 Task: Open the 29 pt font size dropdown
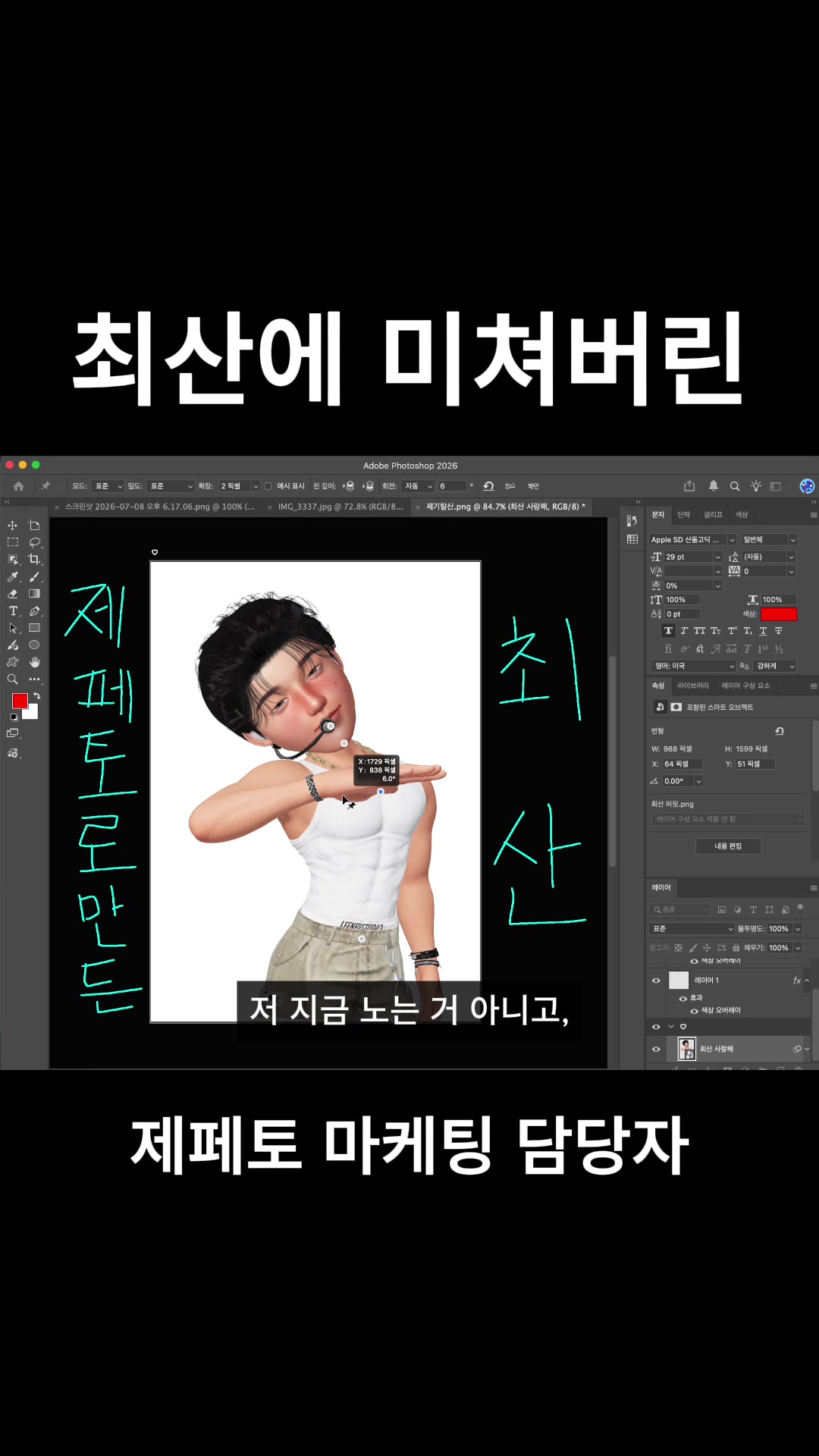tap(717, 557)
